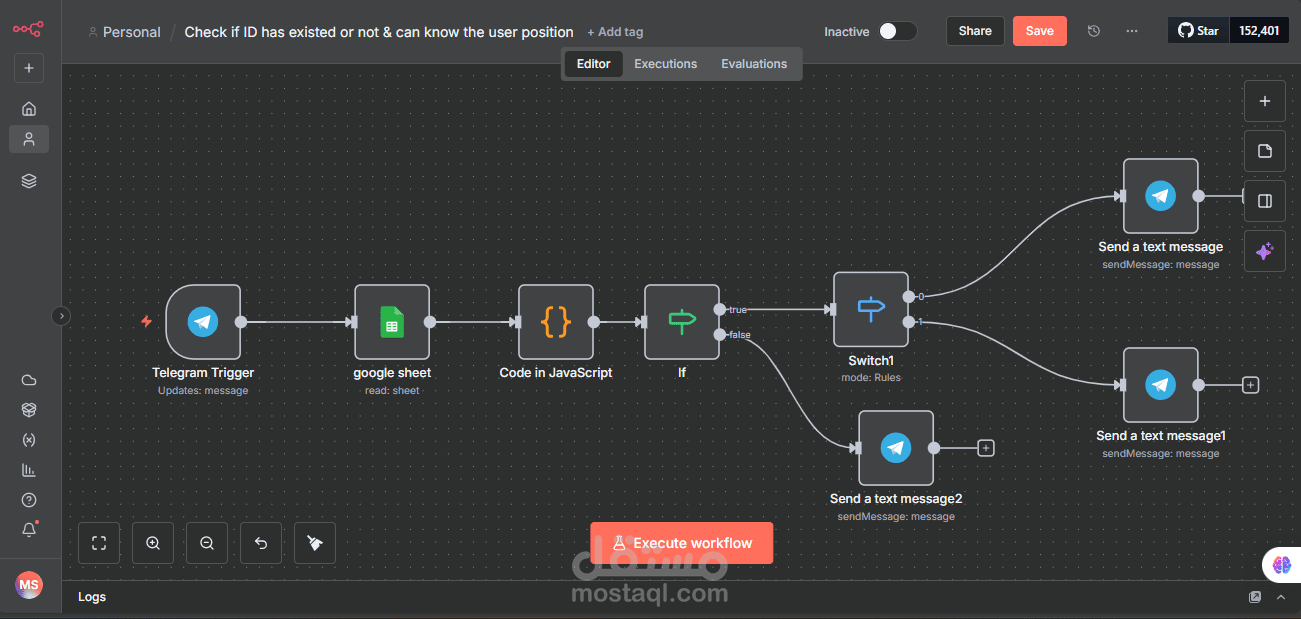This screenshot has height=619, width=1301.
Task: Select the Switch1 node
Action: [x=871, y=309]
